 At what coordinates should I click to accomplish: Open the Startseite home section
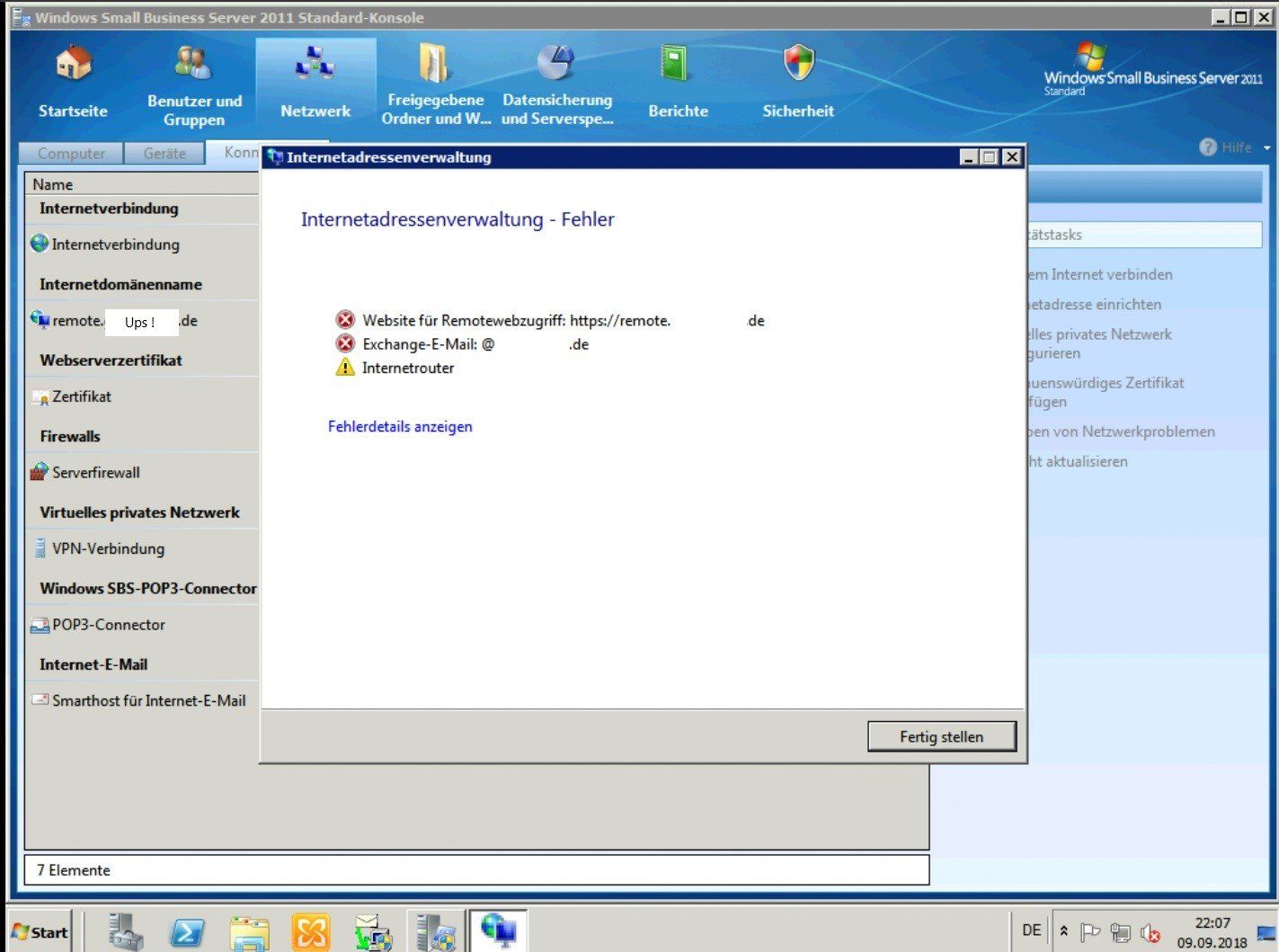click(x=73, y=83)
